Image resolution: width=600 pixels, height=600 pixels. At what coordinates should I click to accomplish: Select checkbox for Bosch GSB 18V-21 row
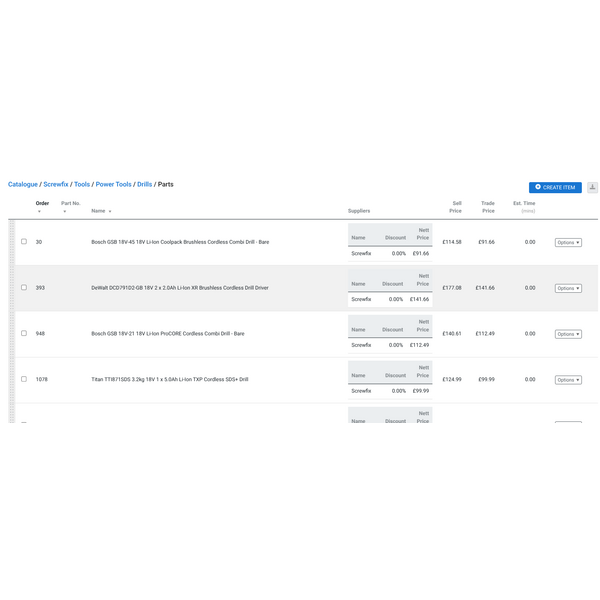tap(24, 333)
